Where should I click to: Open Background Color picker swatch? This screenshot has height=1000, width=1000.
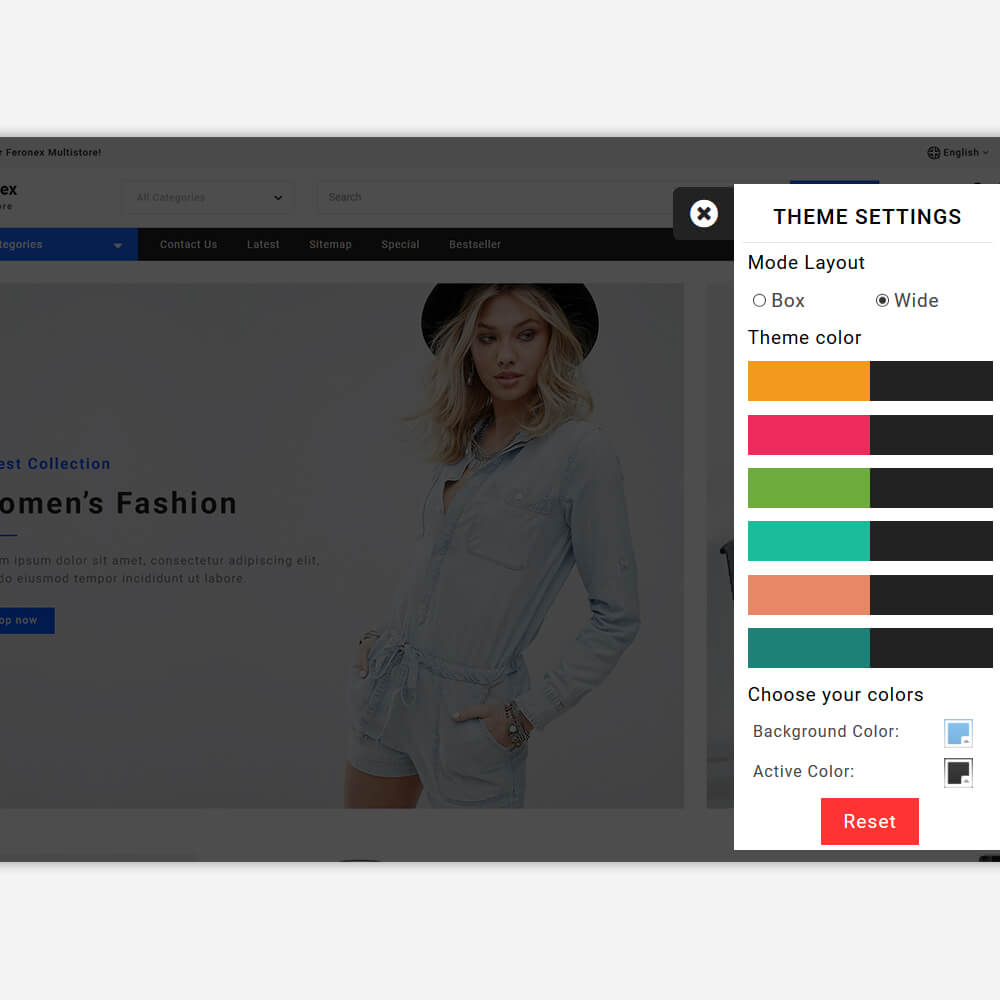click(958, 733)
